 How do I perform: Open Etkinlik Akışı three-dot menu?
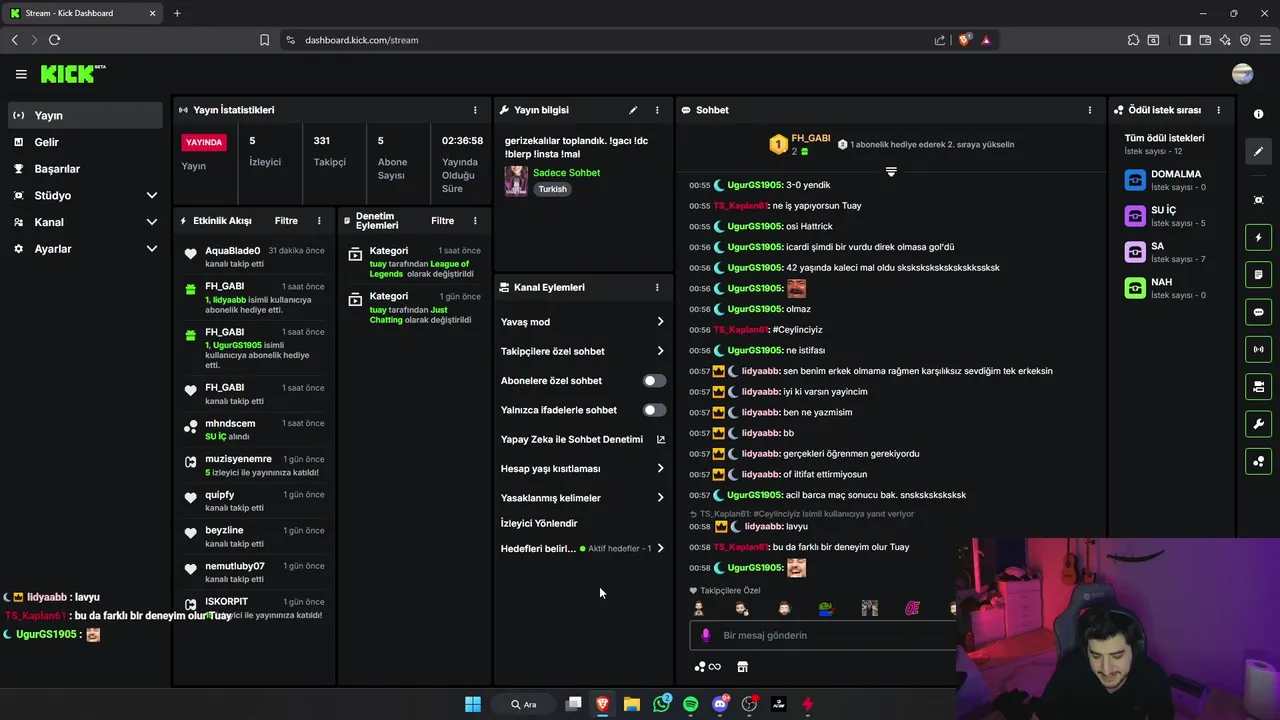click(319, 221)
